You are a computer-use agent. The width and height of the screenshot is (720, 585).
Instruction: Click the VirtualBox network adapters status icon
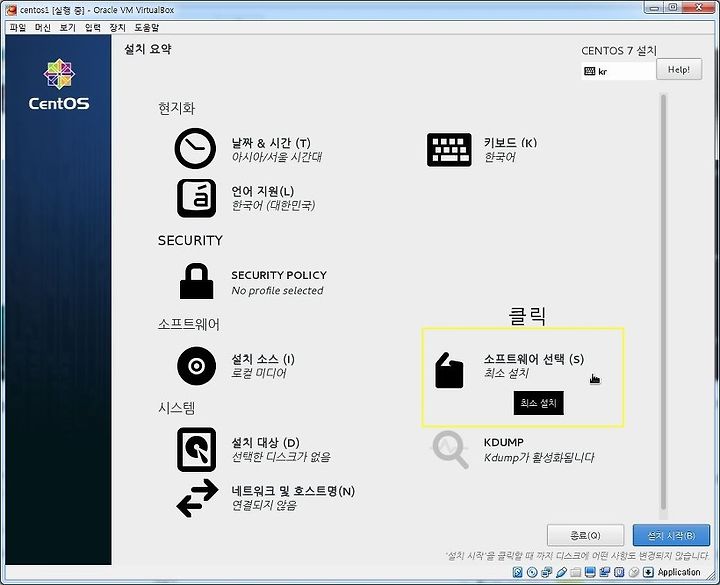click(x=546, y=572)
